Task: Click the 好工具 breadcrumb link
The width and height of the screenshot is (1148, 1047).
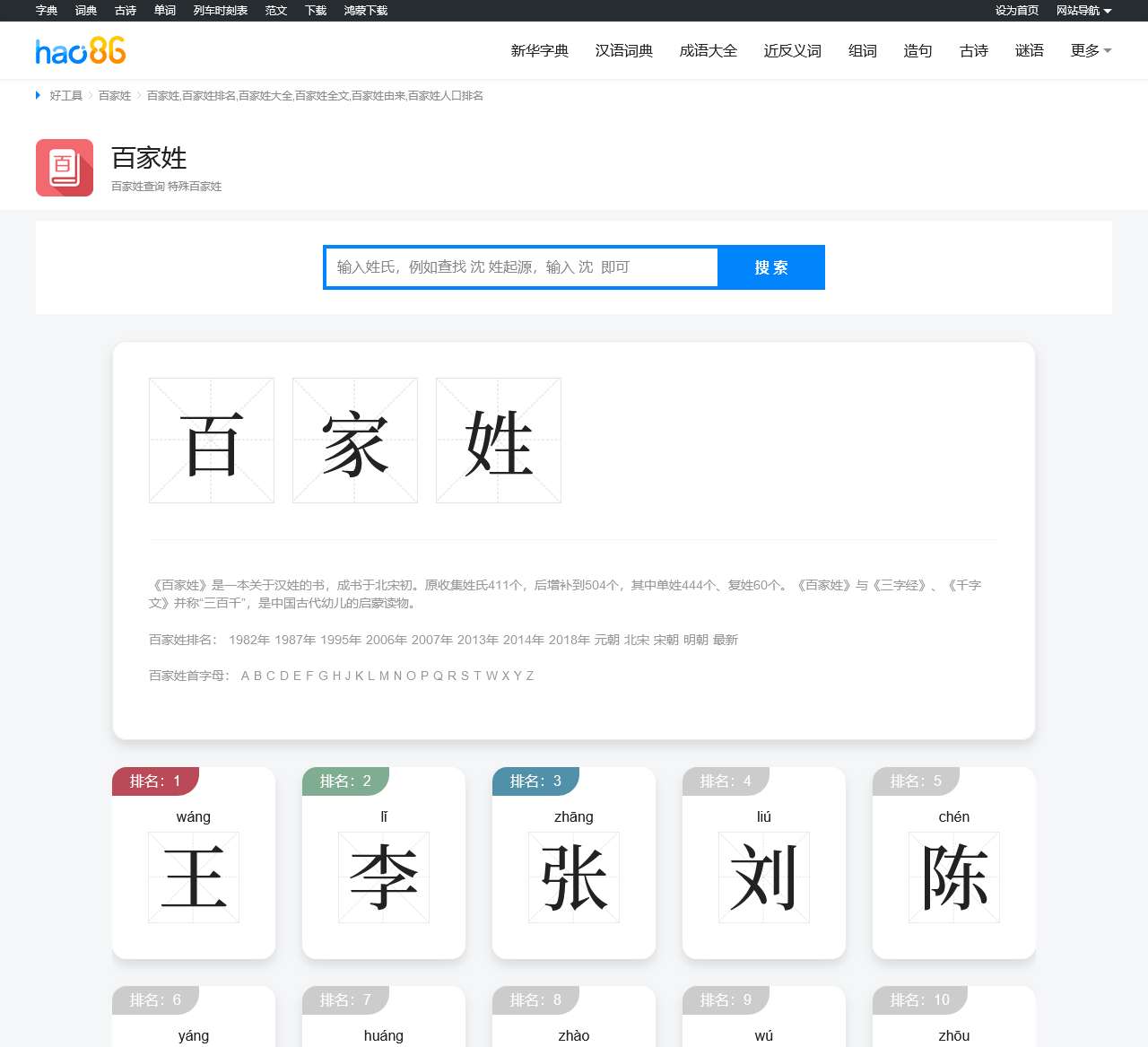Action: (x=66, y=96)
